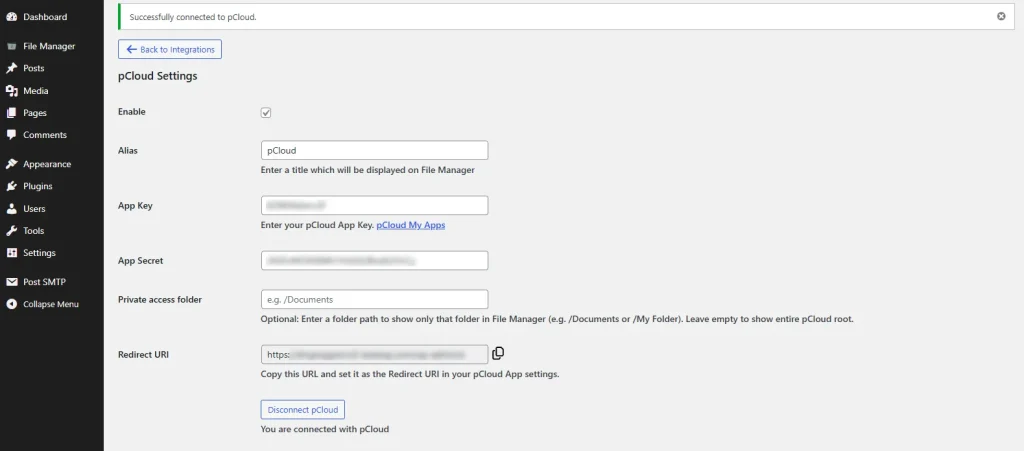Screen dimensions: 1024x451
Task: Click the File Manager sidebar icon
Action: pos(11,46)
